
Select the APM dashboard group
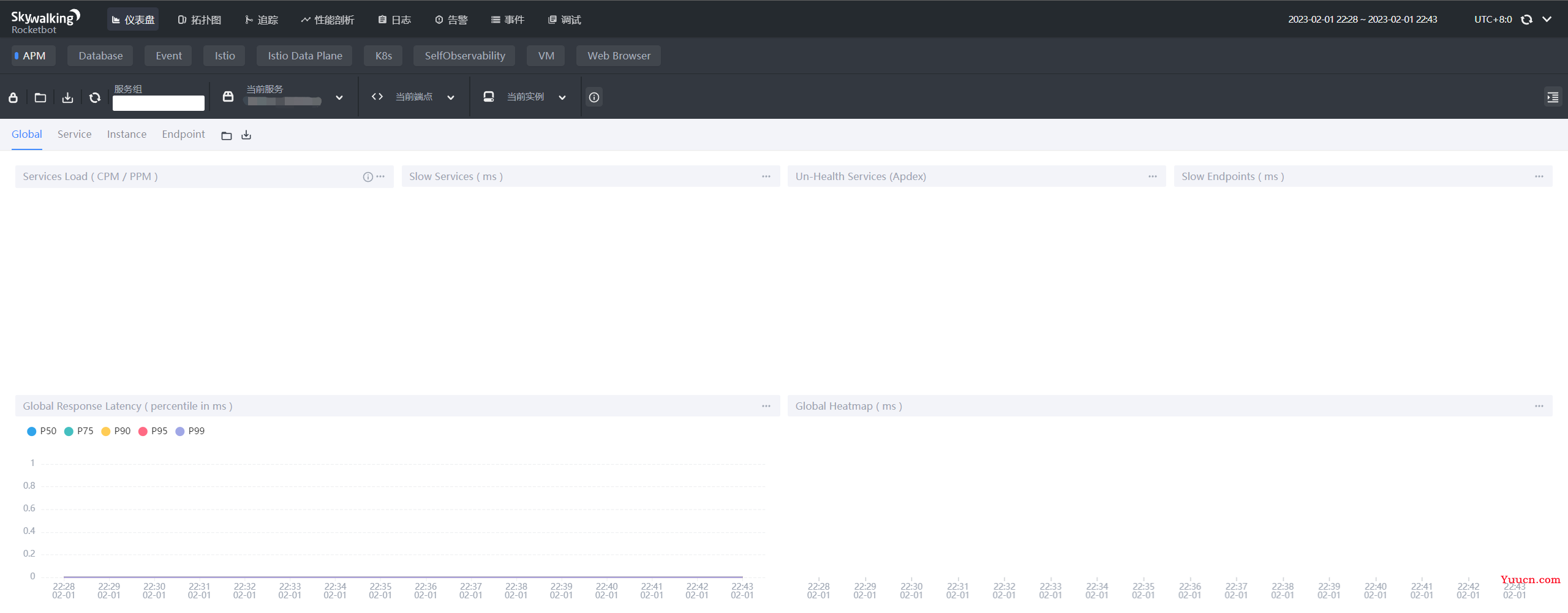pyautogui.click(x=34, y=56)
